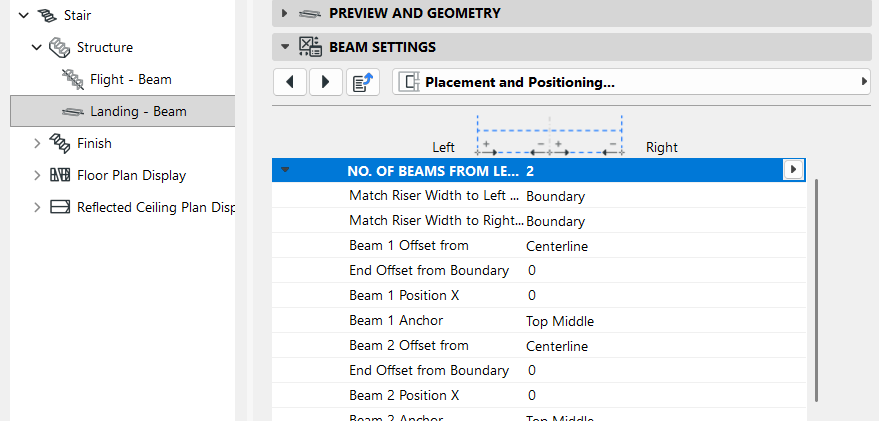
Task: Click the Flight - Beam icon
Action: coord(73,80)
